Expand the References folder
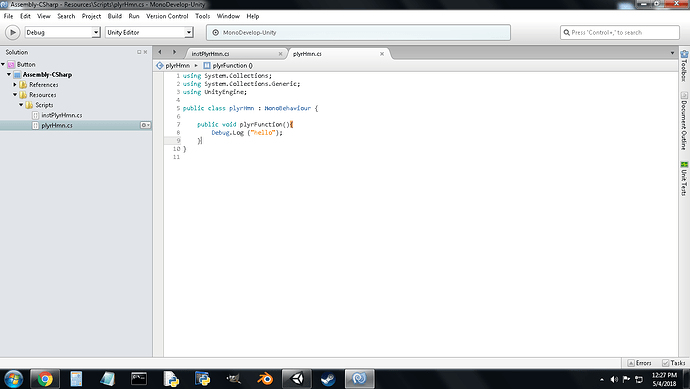Viewport: 690px width, 389px height. [15, 84]
